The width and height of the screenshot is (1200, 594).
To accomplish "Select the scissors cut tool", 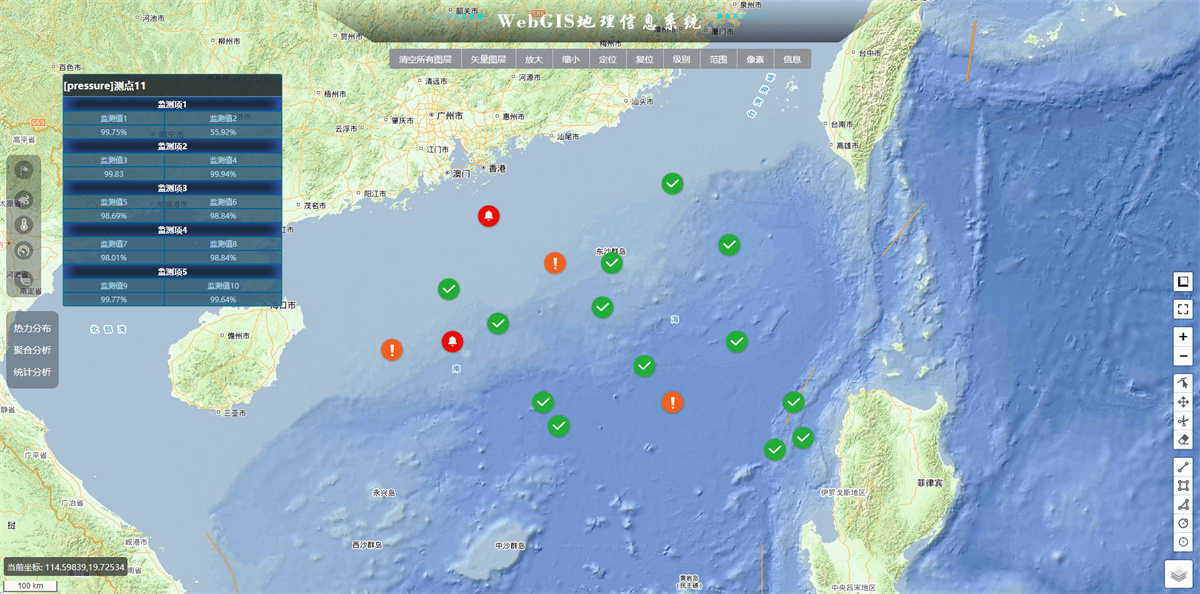I will [1183, 421].
